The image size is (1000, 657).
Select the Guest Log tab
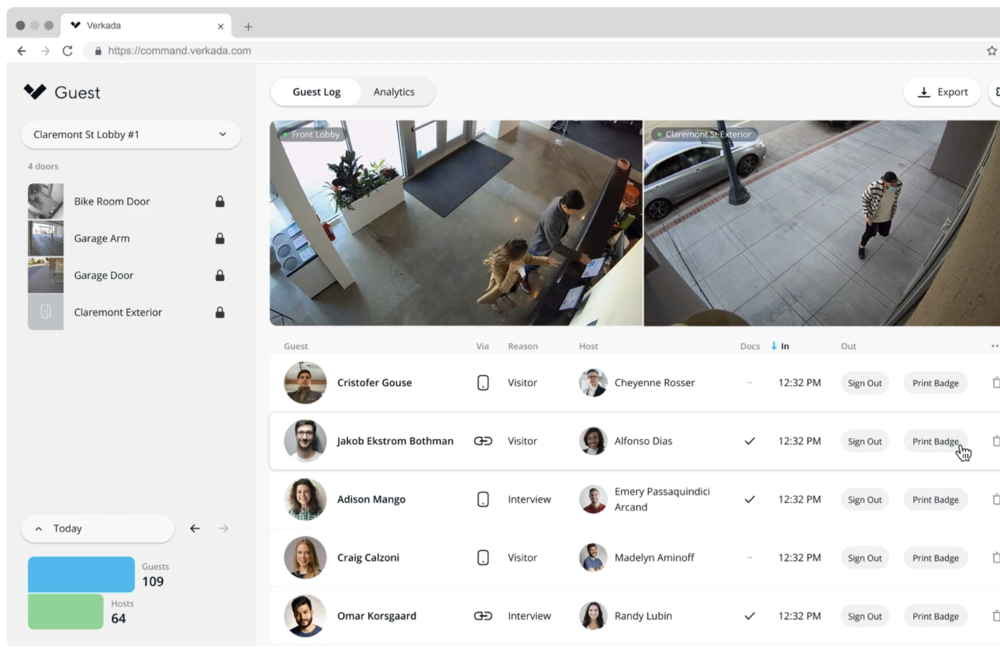point(316,92)
